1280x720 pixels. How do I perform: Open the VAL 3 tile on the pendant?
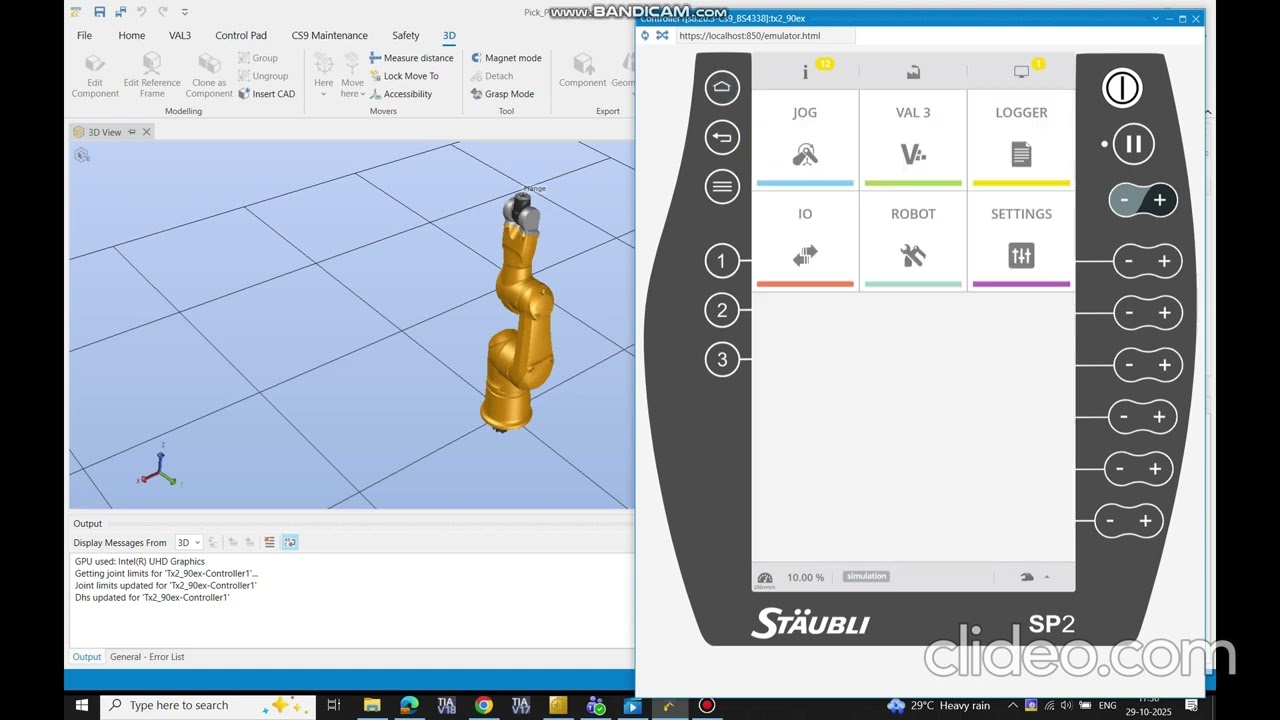[x=913, y=140]
